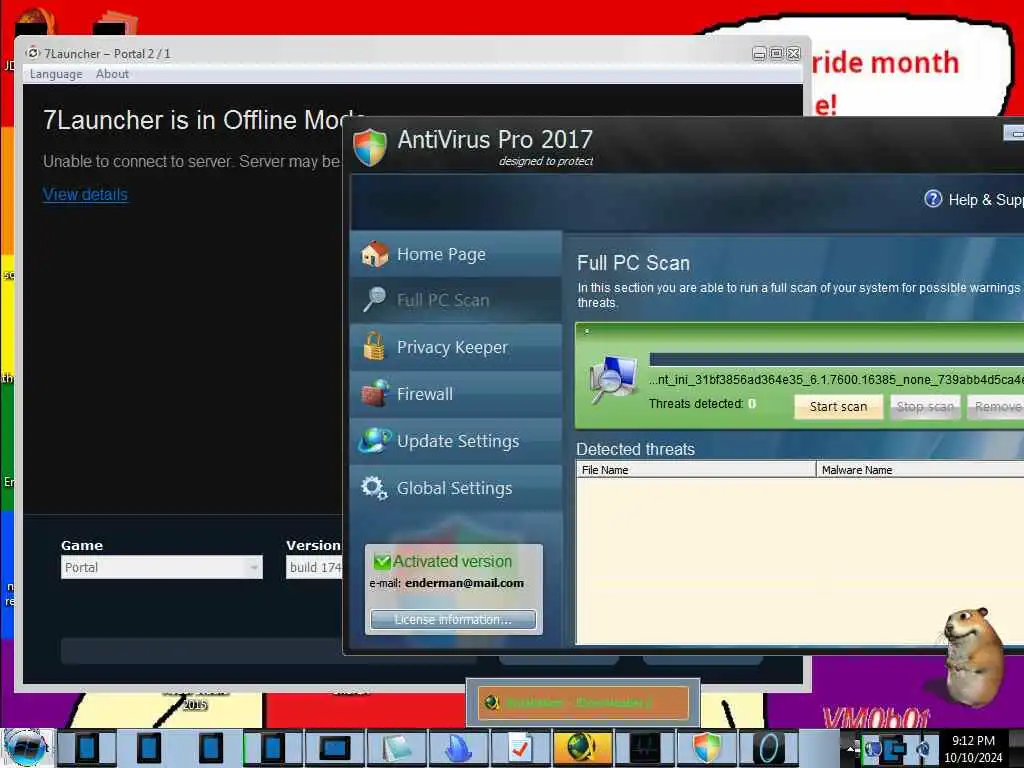1024x768 pixels.
Task: Open the Home Page section
Action: (456, 254)
